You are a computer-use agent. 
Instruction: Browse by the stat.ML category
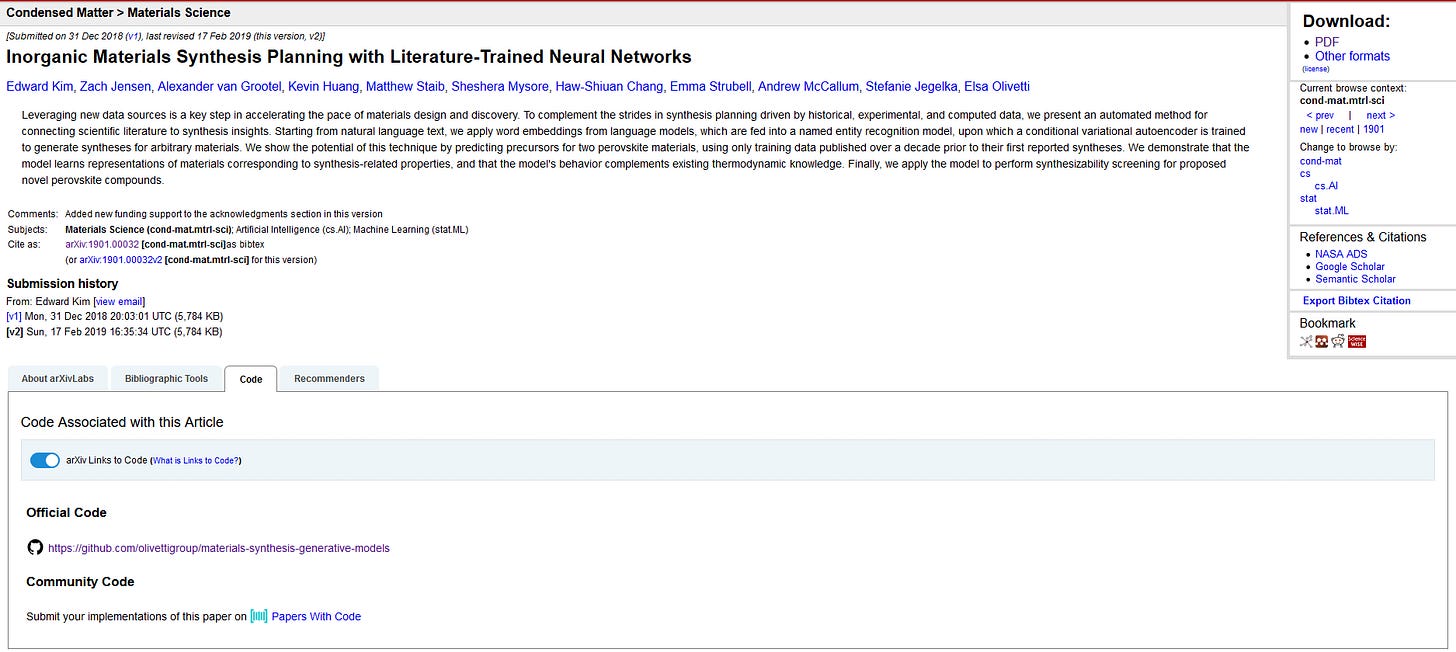(x=1331, y=211)
